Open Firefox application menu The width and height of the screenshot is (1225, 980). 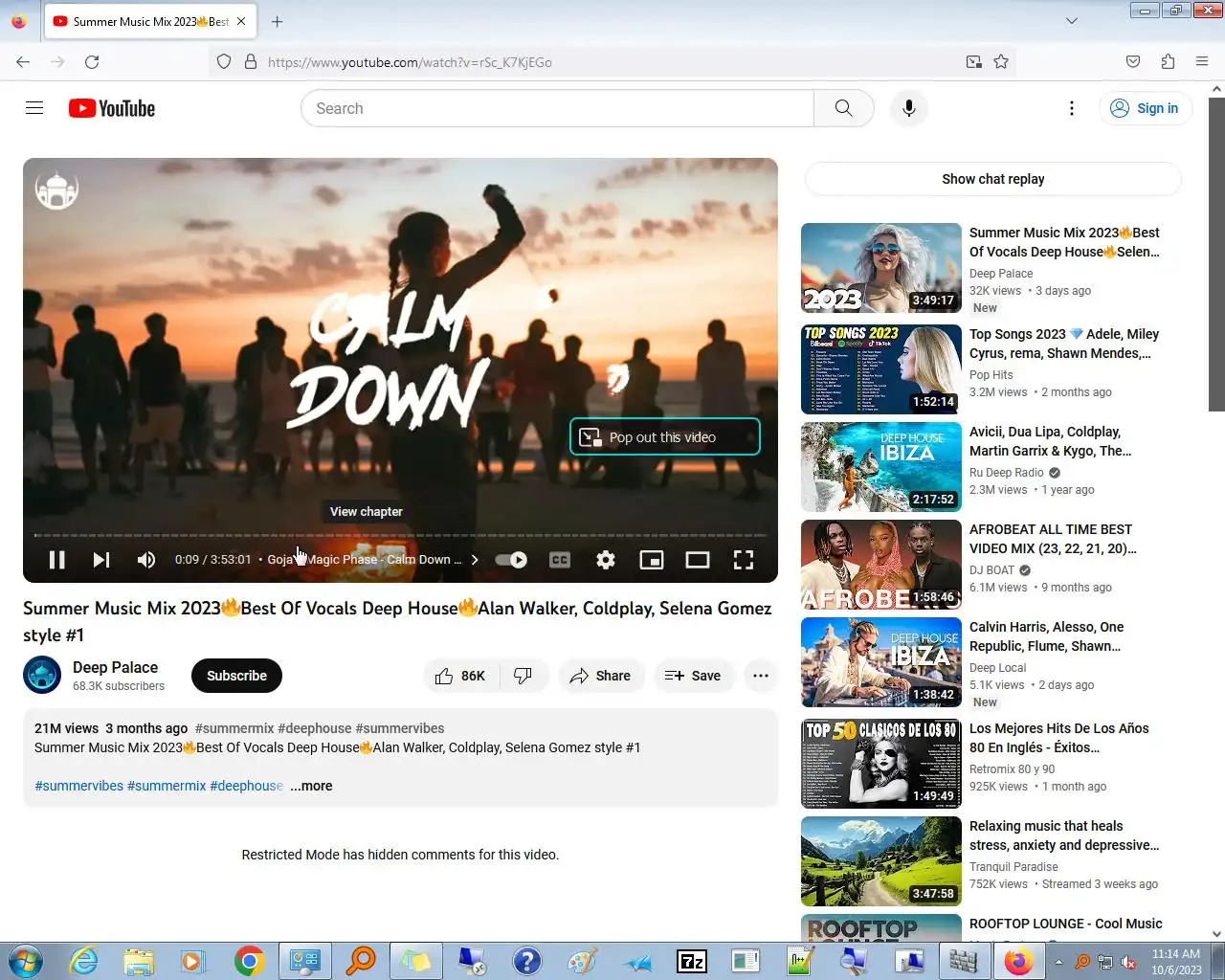click(1202, 62)
